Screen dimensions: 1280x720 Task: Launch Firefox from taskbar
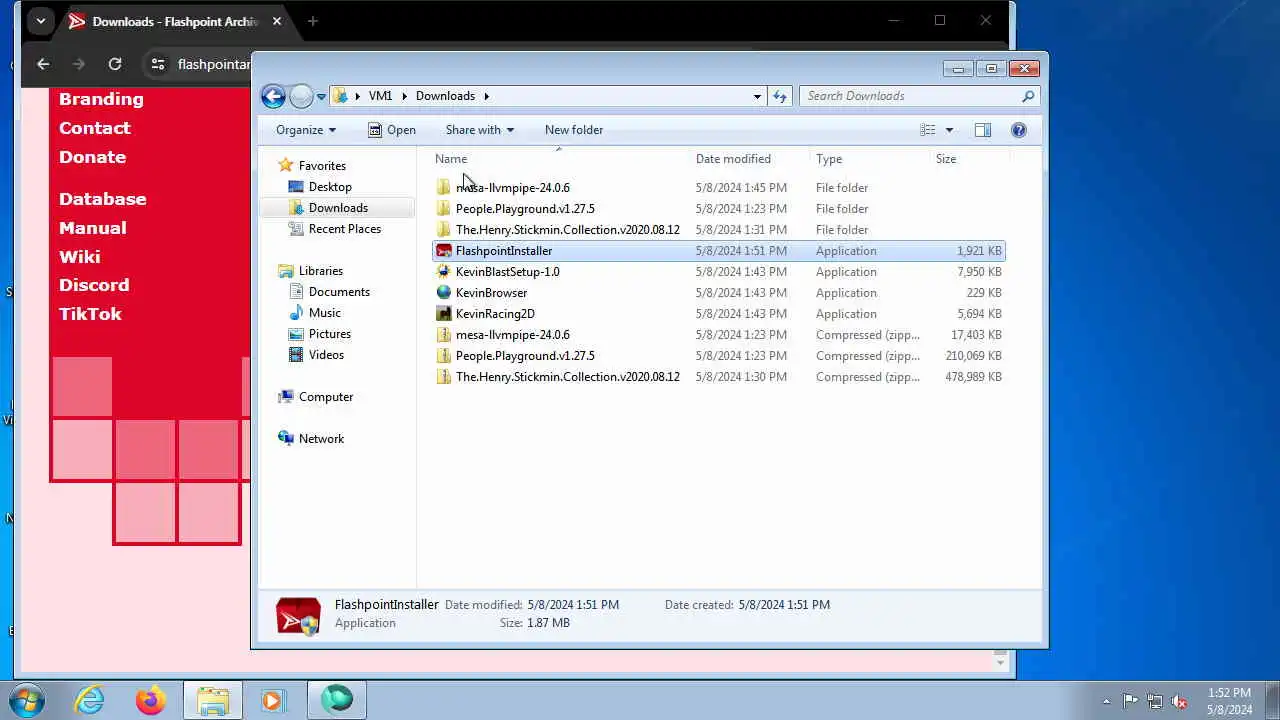click(151, 700)
